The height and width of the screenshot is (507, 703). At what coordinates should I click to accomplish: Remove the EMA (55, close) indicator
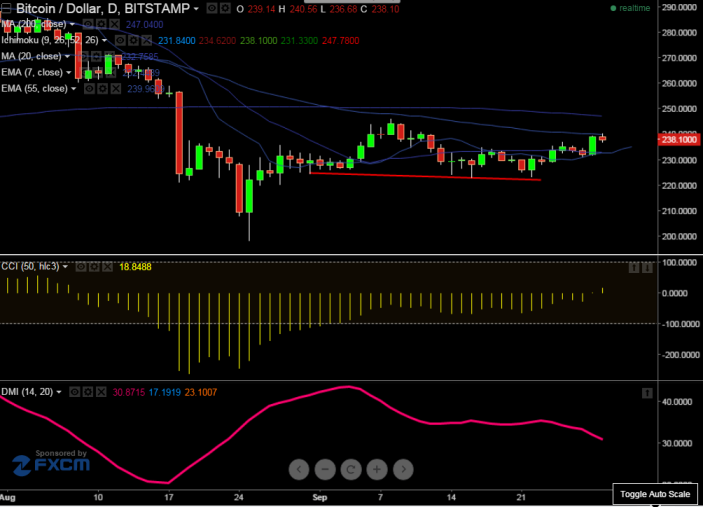[x=116, y=89]
